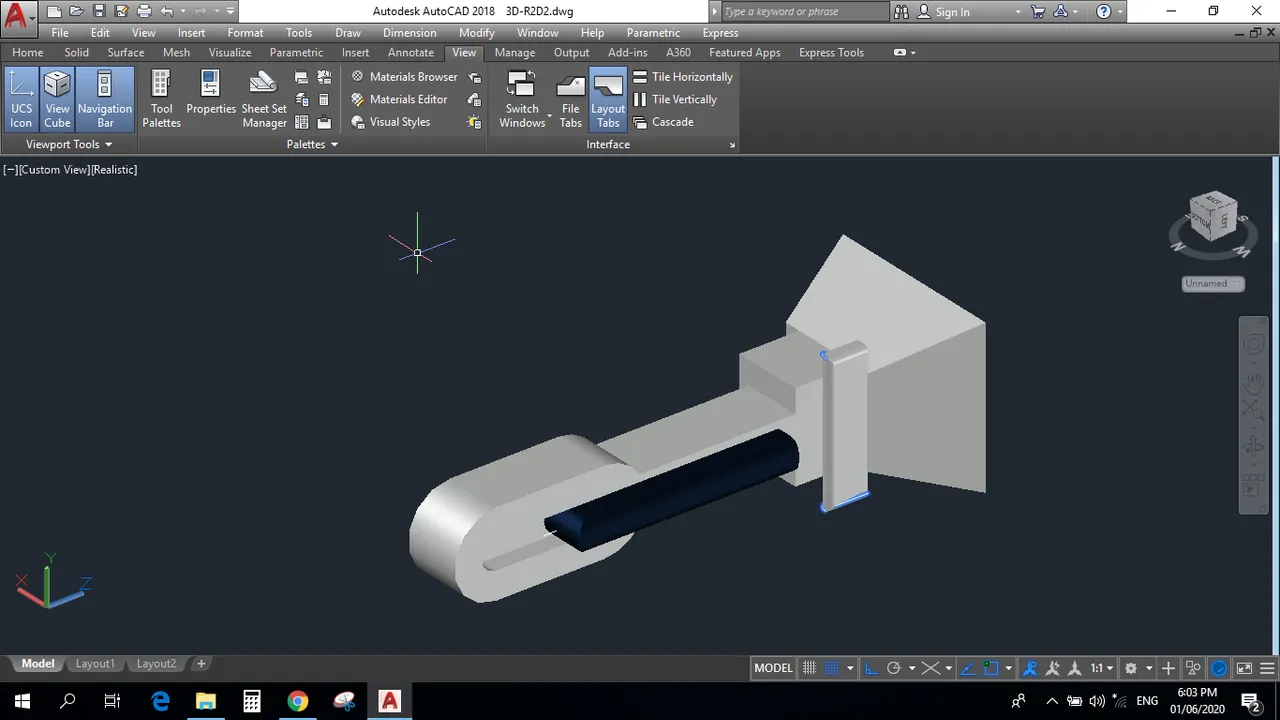Open the Sheet Set Manager
This screenshot has width=1280, height=720.
coord(264,99)
